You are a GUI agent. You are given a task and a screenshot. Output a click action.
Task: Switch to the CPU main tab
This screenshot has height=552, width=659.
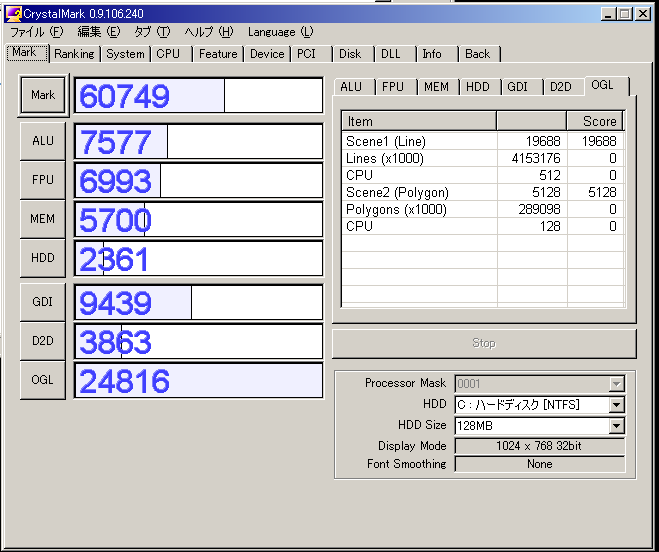171,54
